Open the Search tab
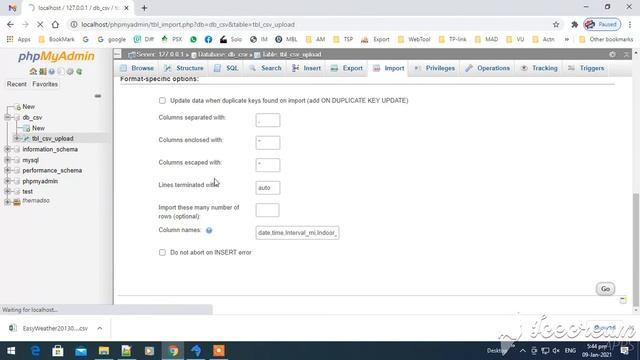Screen dimensions: 640x360 pos(266,68)
